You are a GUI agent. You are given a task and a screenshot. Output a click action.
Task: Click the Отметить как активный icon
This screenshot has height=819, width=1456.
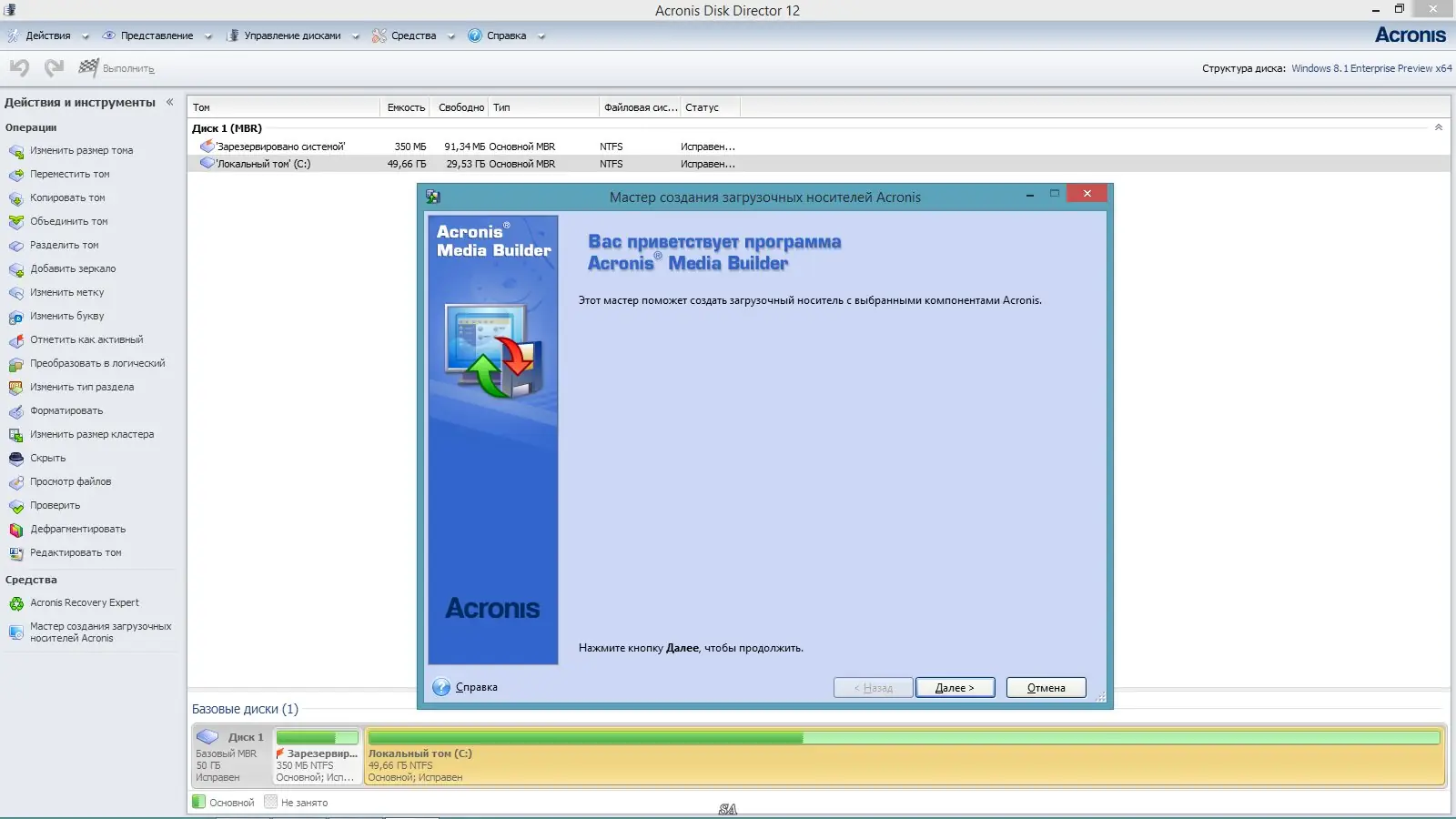(x=16, y=340)
